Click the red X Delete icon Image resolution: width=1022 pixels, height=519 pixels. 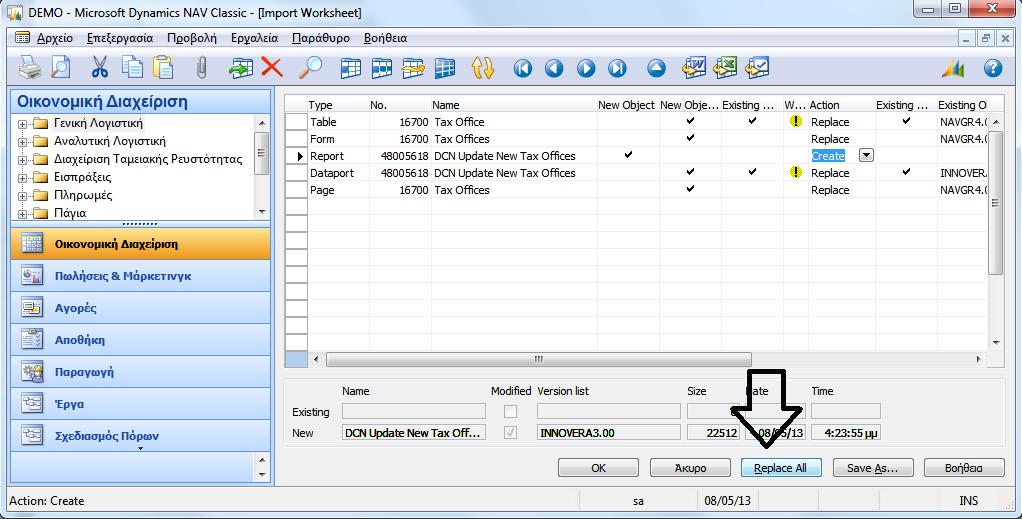pyautogui.click(x=272, y=67)
